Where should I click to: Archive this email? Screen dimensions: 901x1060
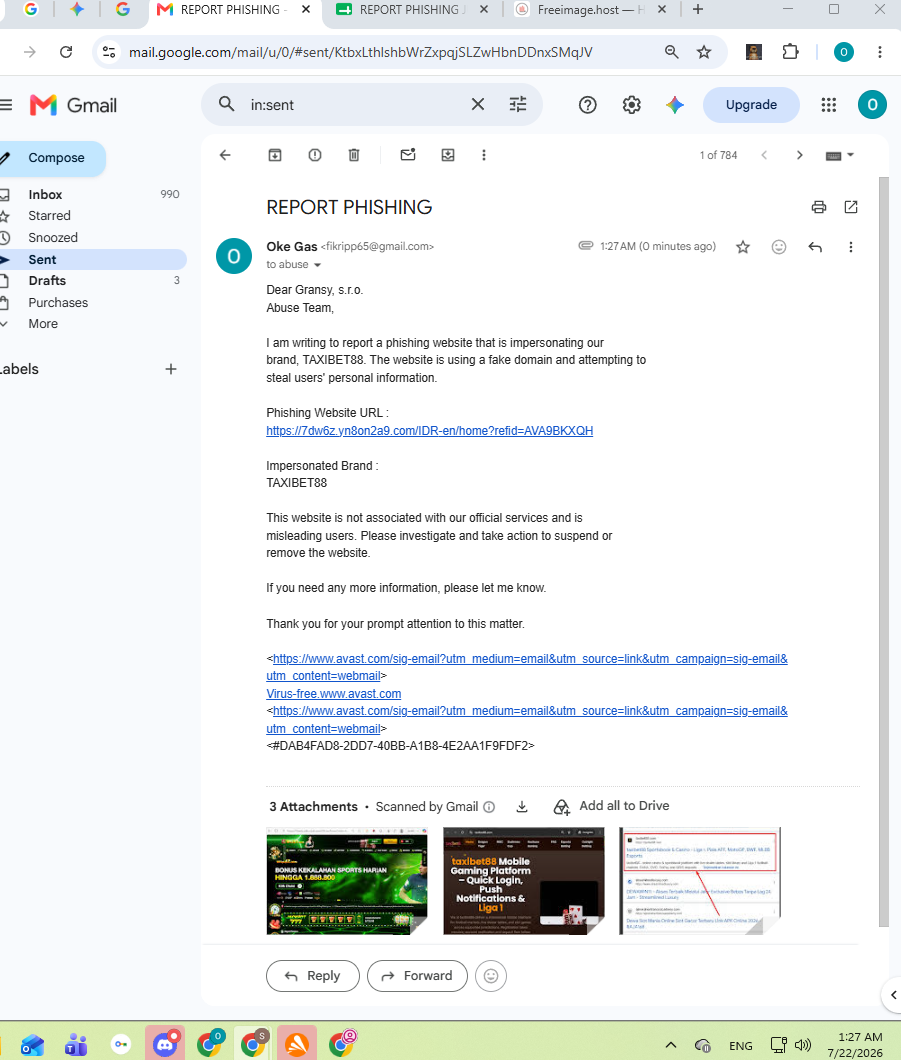(274, 155)
